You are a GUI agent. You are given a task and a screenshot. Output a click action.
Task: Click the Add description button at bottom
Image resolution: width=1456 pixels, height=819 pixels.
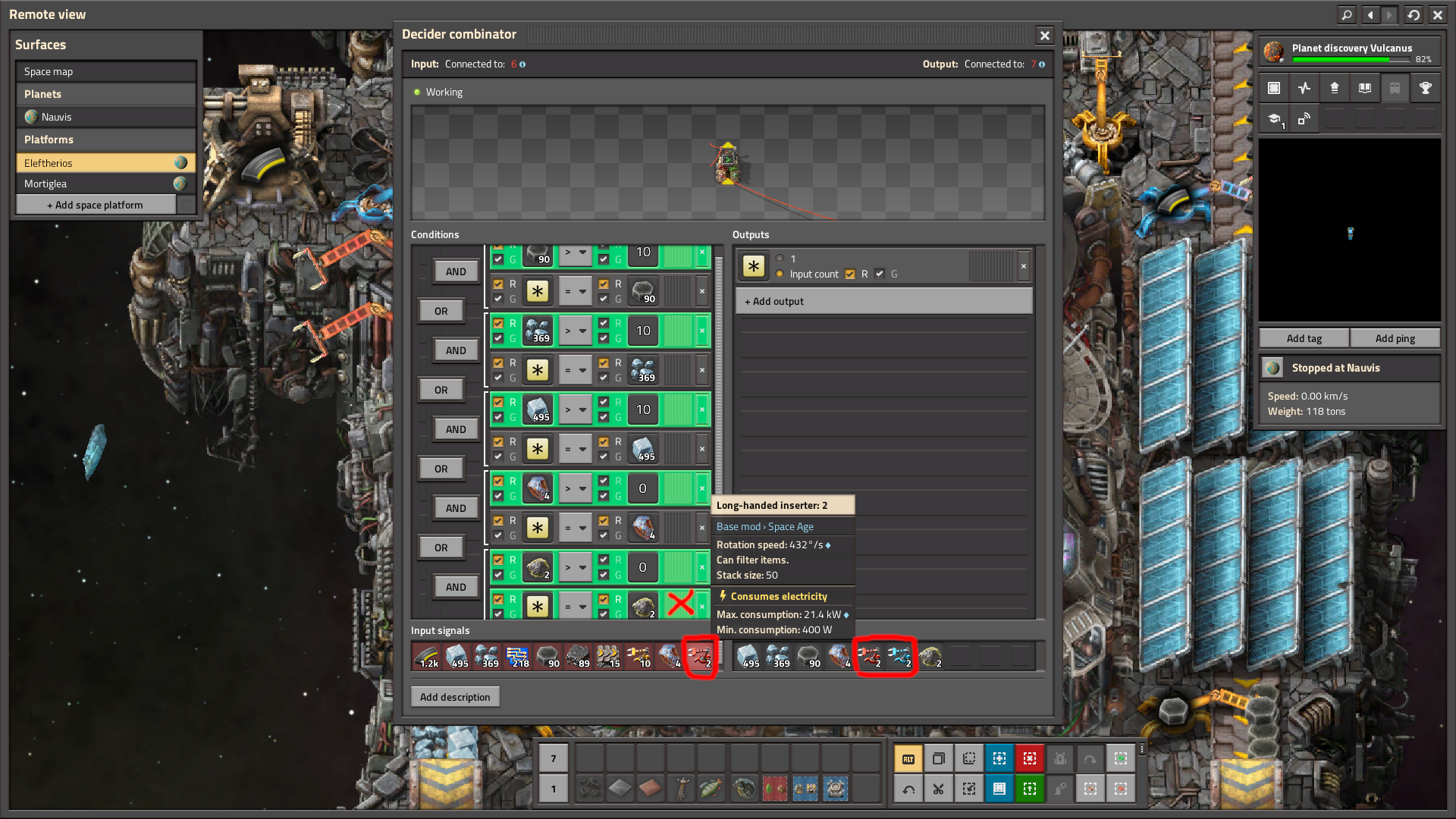454,696
